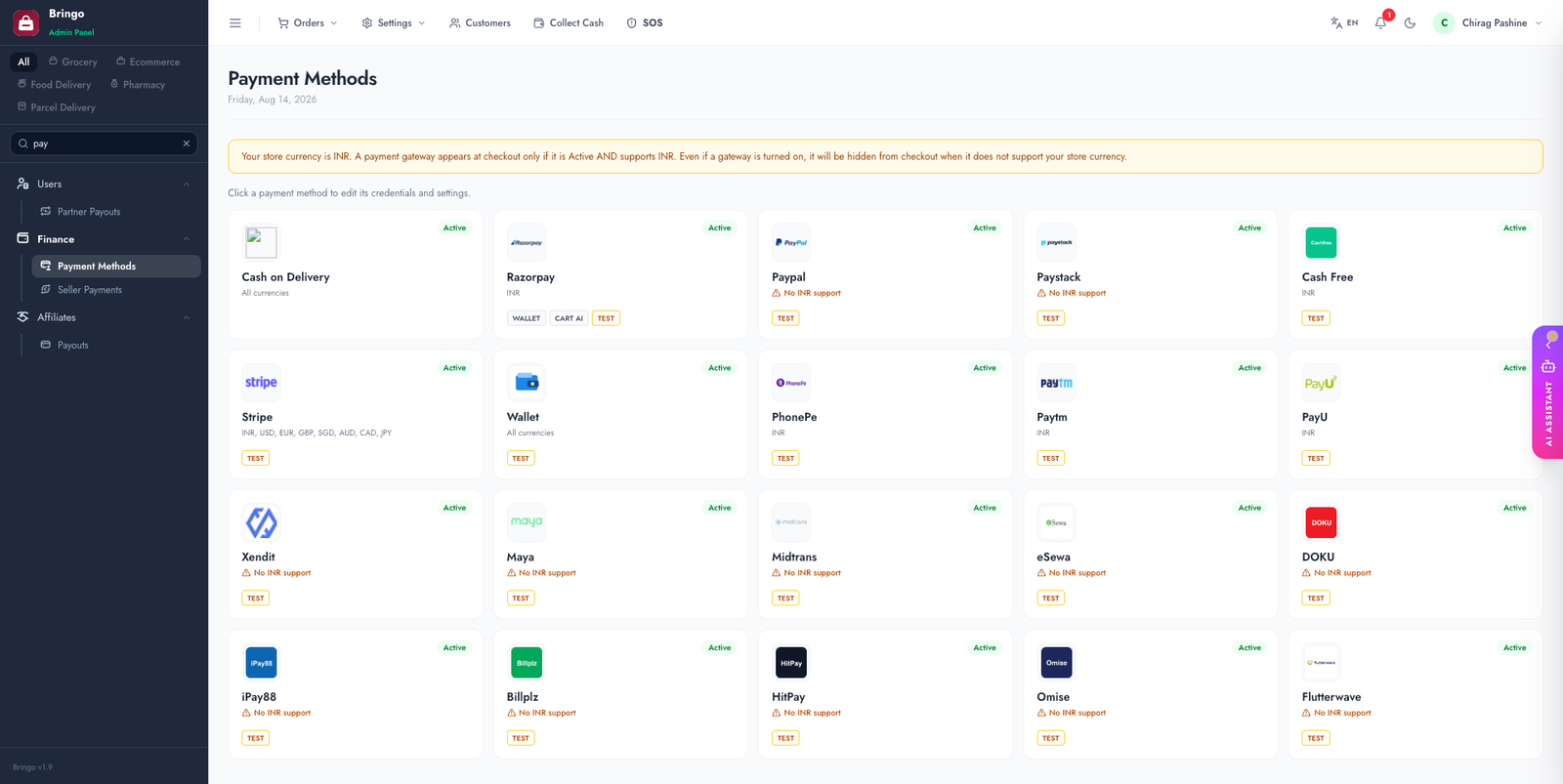Click the Midtrans card name text
This screenshot has width=1563, height=784.
pyautogui.click(x=794, y=557)
